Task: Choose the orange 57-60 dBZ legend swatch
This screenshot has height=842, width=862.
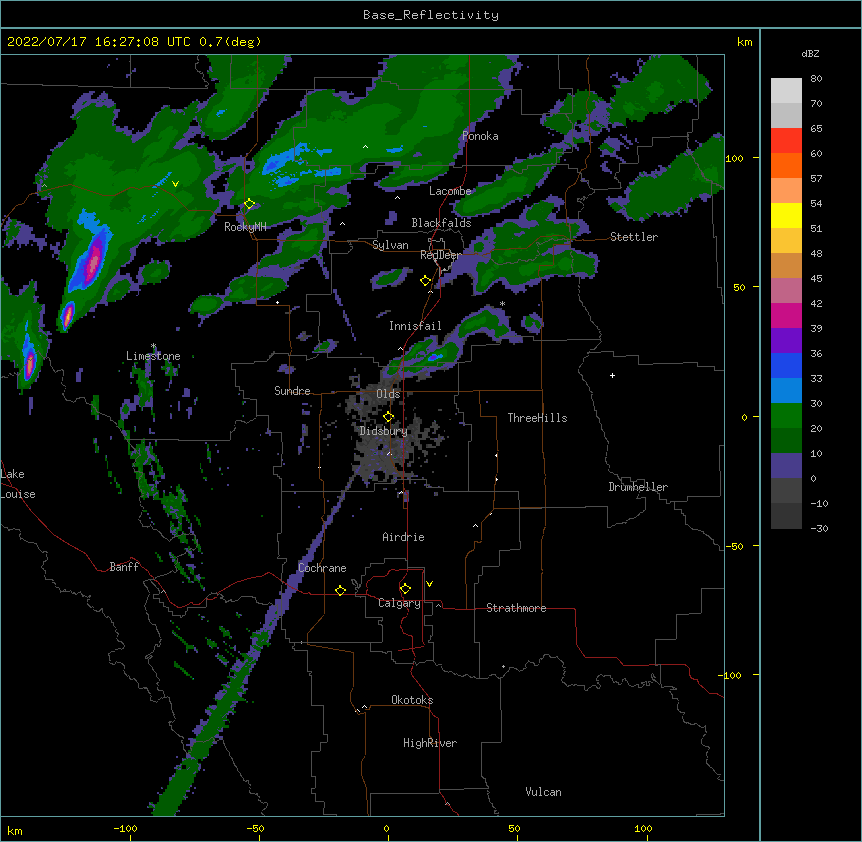Action: [786, 165]
